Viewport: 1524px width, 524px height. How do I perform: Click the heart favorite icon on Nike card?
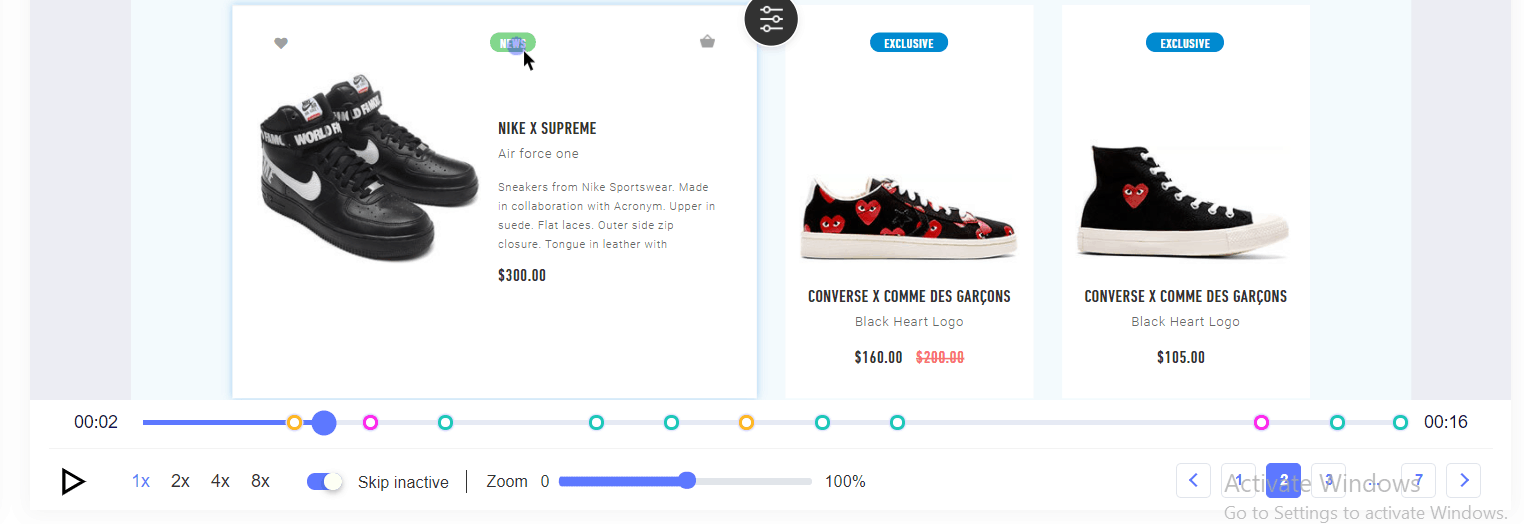pos(281,43)
